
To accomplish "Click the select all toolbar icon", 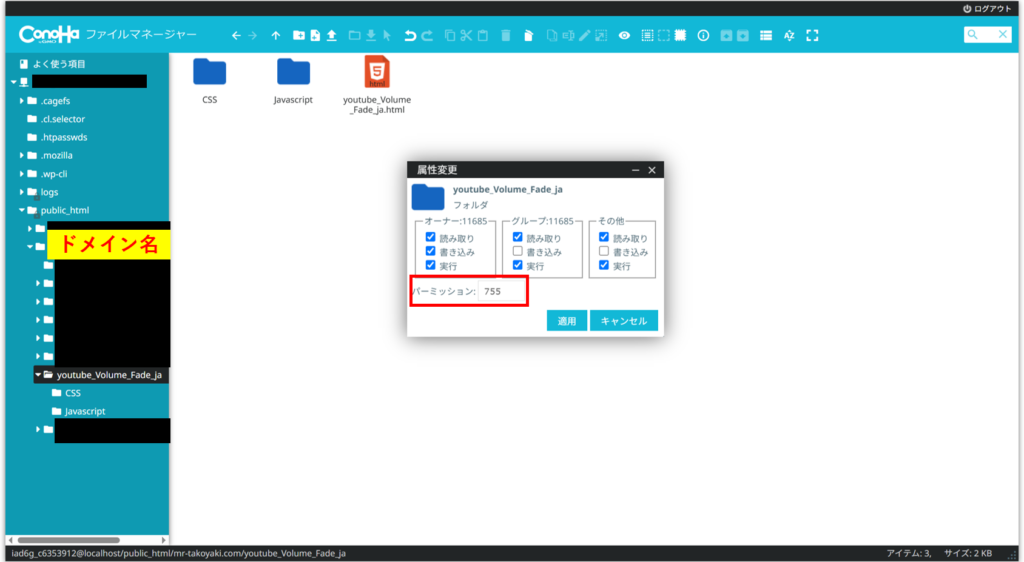I will click(x=647, y=35).
